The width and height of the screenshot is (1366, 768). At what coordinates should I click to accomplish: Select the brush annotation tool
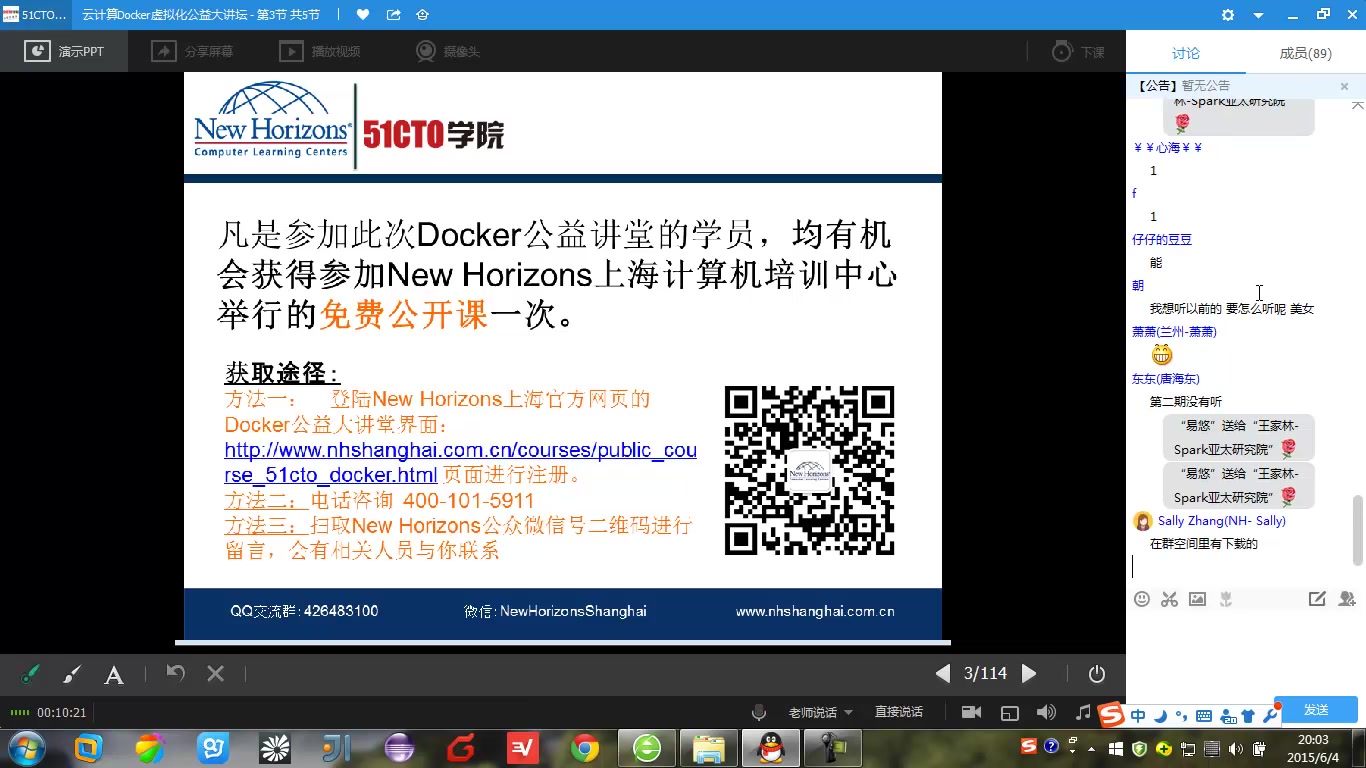(x=71, y=674)
